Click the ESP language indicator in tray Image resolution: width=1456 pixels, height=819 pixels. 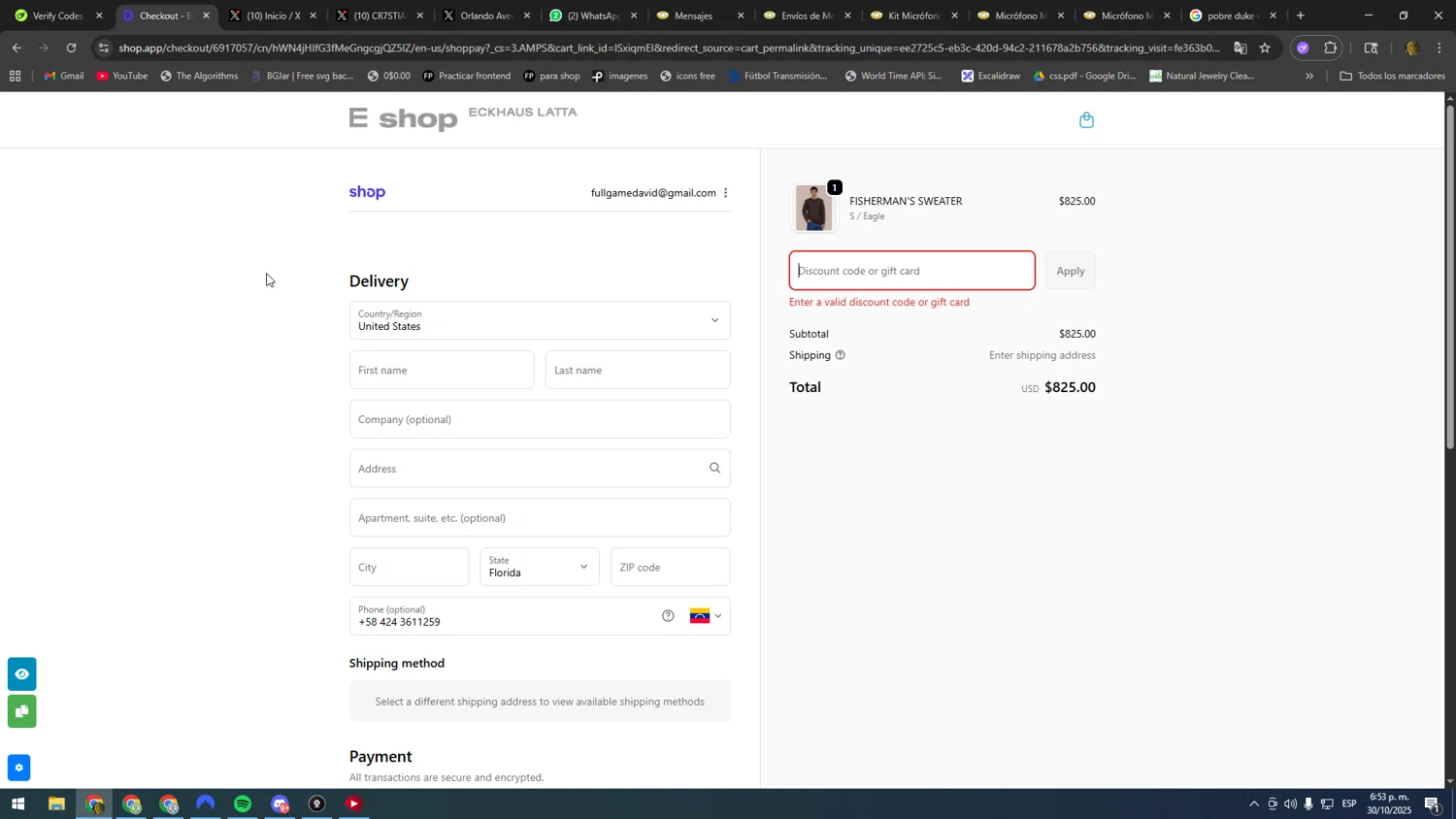(x=1349, y=803)
